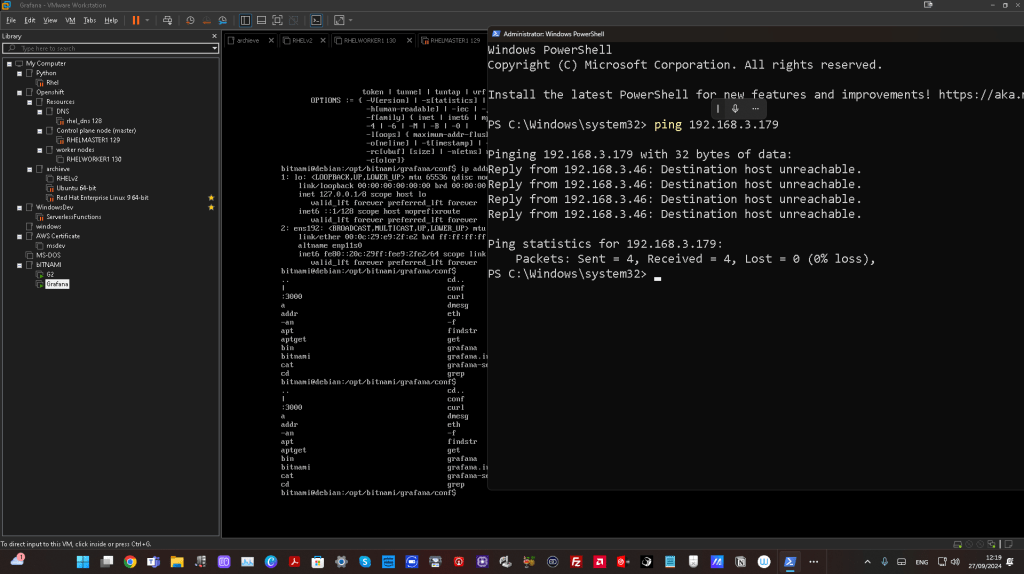Toggle the library sidebar view
The image size is (1024, 574).
(x=246, y=20)
